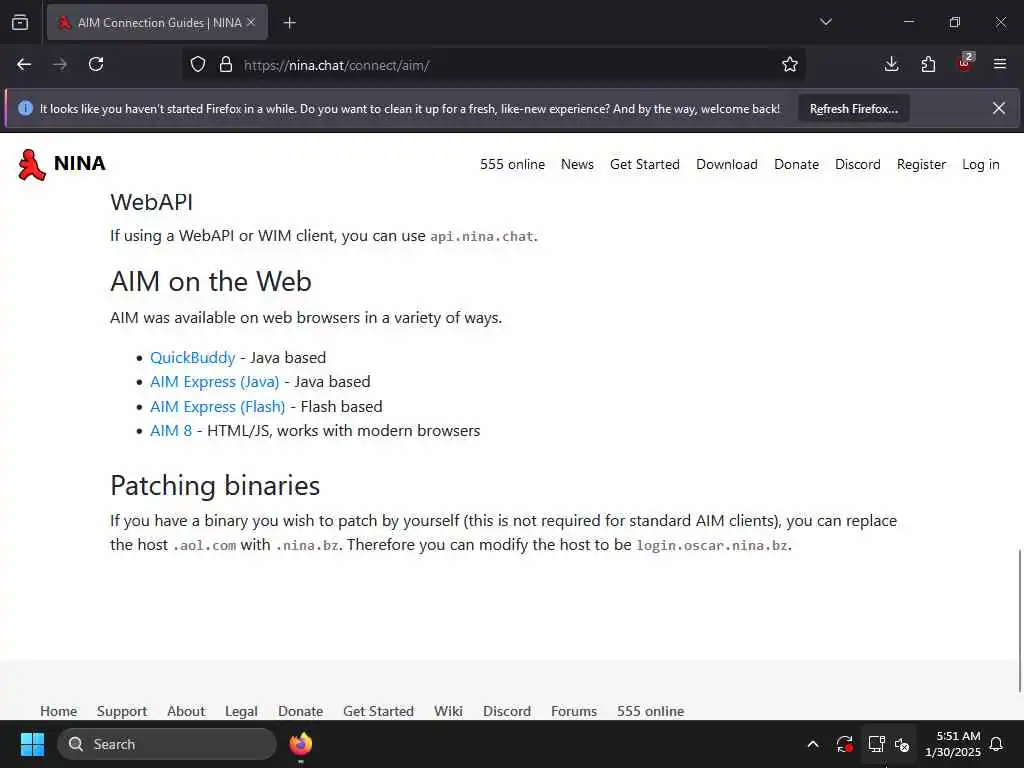
Task: Go back to previous page
Action: [24, 65]
